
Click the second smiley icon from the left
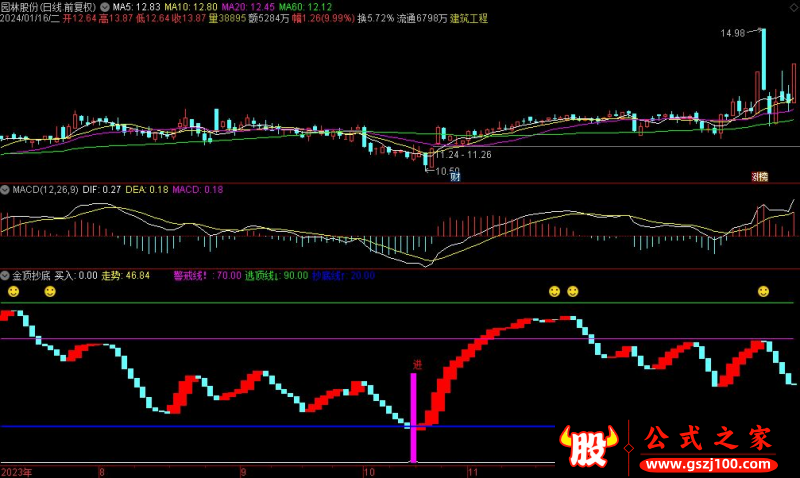[x=50, y=291]
